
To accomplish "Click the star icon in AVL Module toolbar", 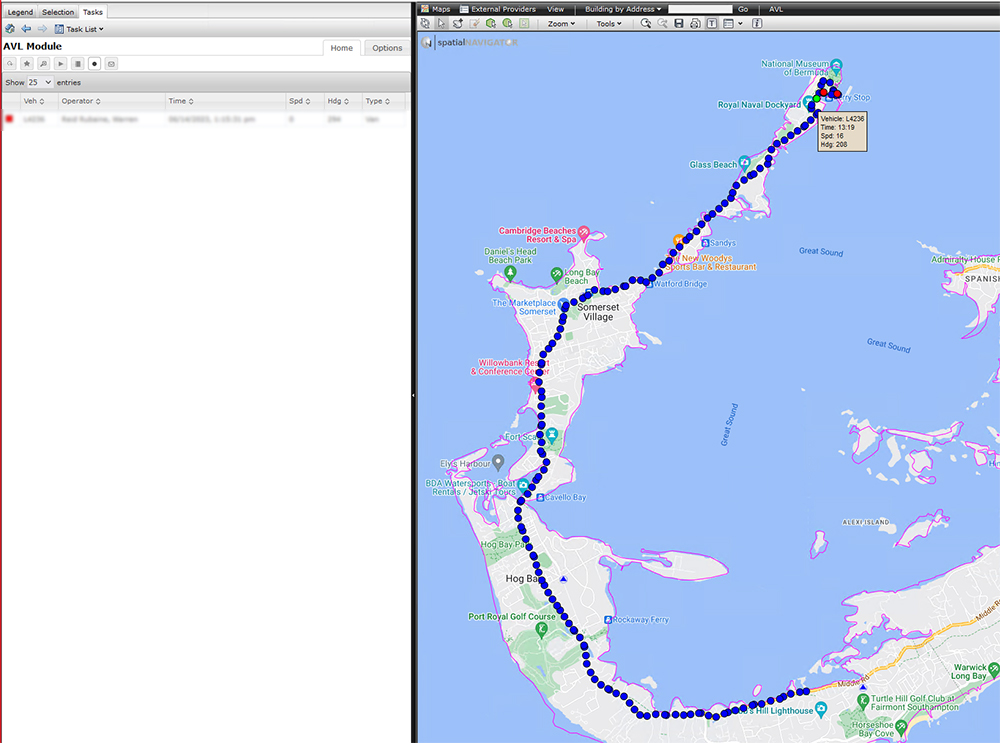I will [27, 64].
